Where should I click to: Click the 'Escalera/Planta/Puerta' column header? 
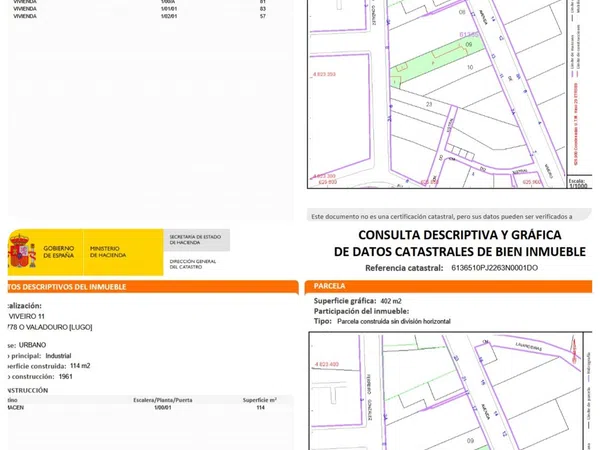(163, 400)
